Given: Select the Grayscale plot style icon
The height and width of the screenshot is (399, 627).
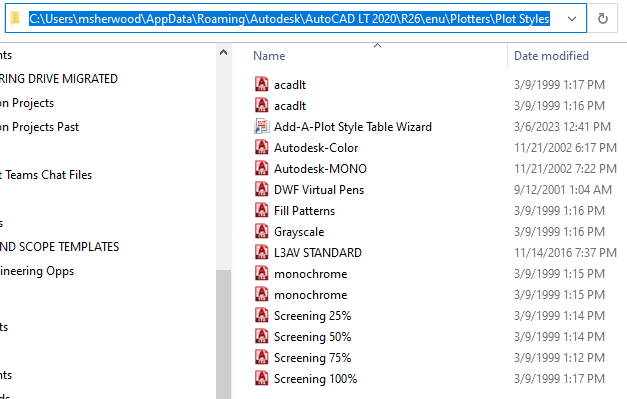Looking at the screenshot, I should tap(262, 231).
